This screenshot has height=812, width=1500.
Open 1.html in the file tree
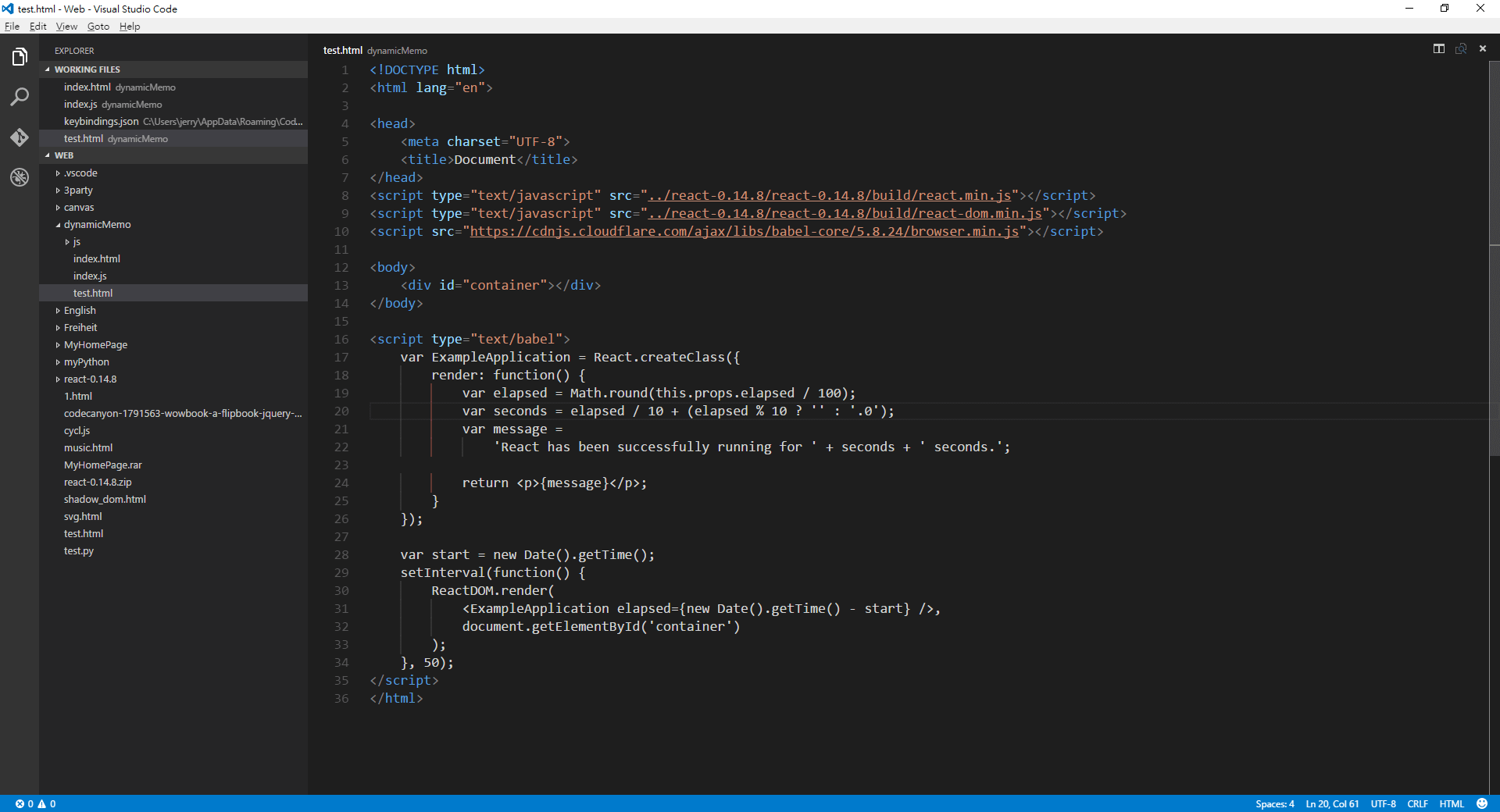click(173, 396)
